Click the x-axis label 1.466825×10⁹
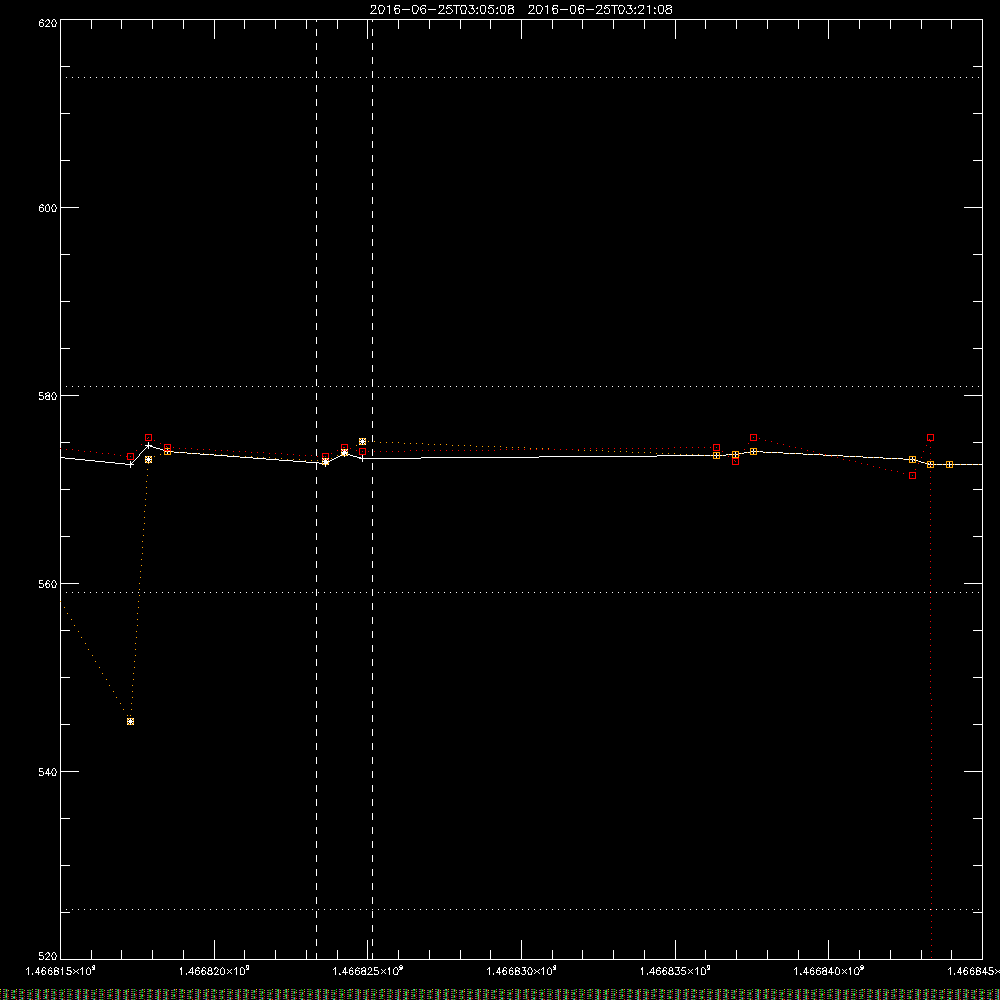 click(368, 971)
